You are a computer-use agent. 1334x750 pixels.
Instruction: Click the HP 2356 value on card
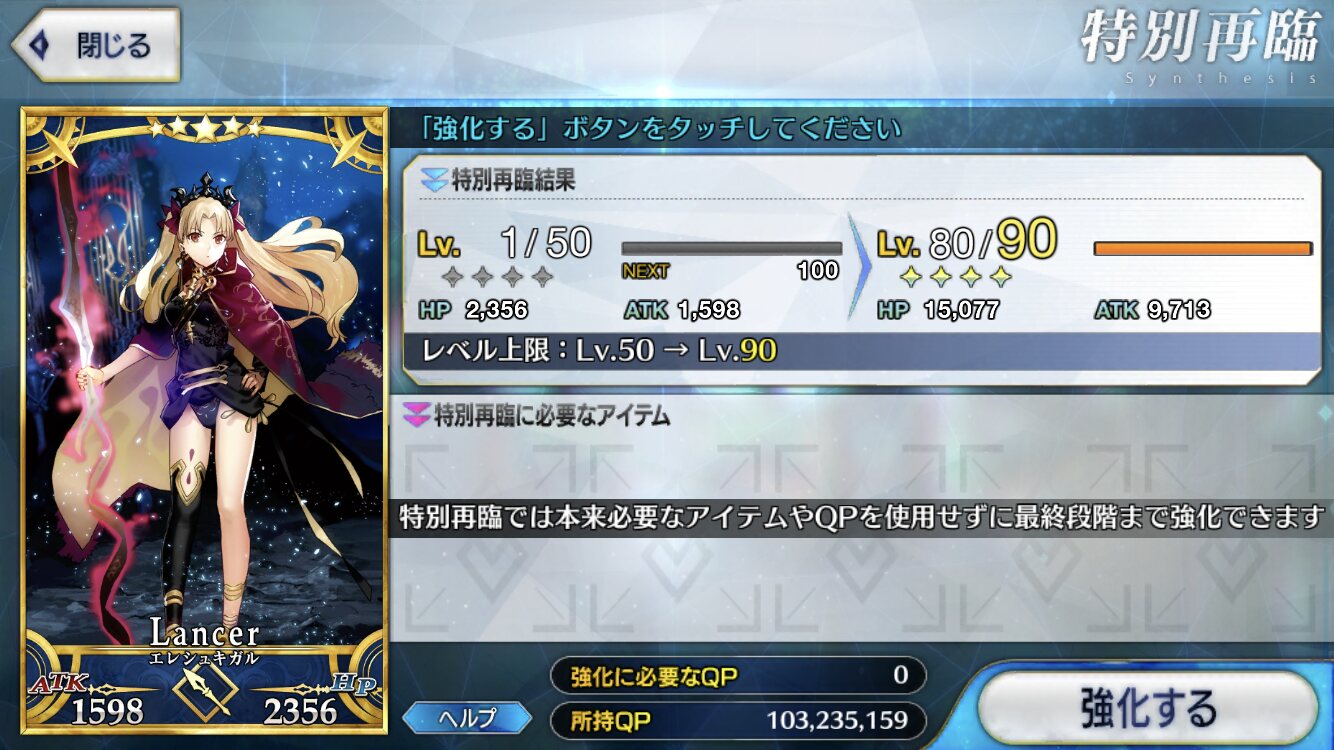[300, 711]
